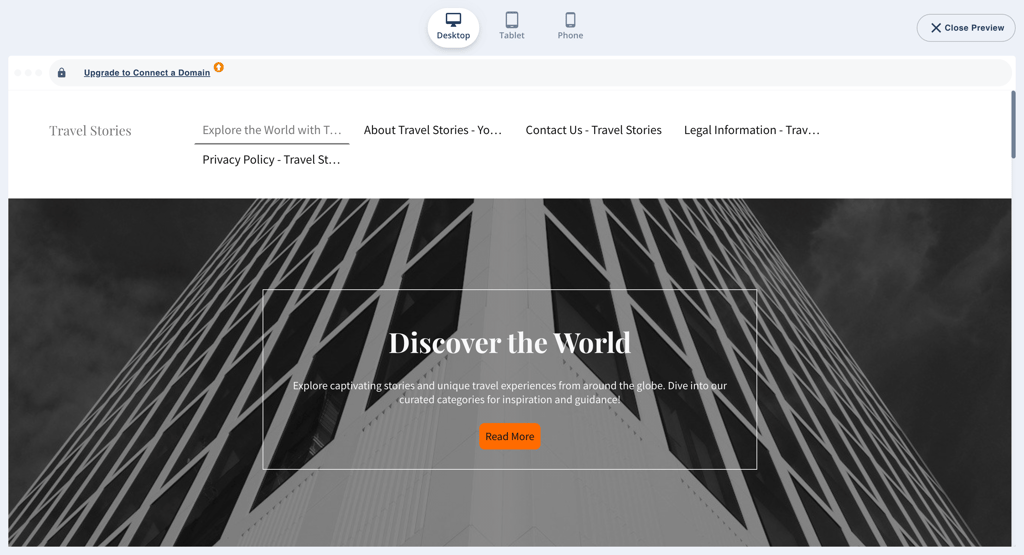Click the Travel Stories site logo
This screenshot has width=1024, height=555.
(x=90, y=131)
